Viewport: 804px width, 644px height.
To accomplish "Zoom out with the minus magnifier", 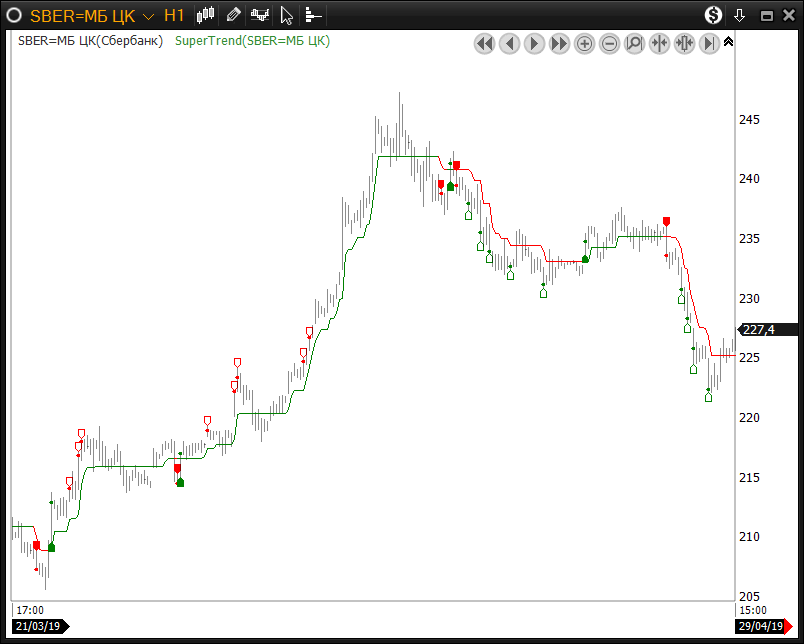I will [610, 44].
